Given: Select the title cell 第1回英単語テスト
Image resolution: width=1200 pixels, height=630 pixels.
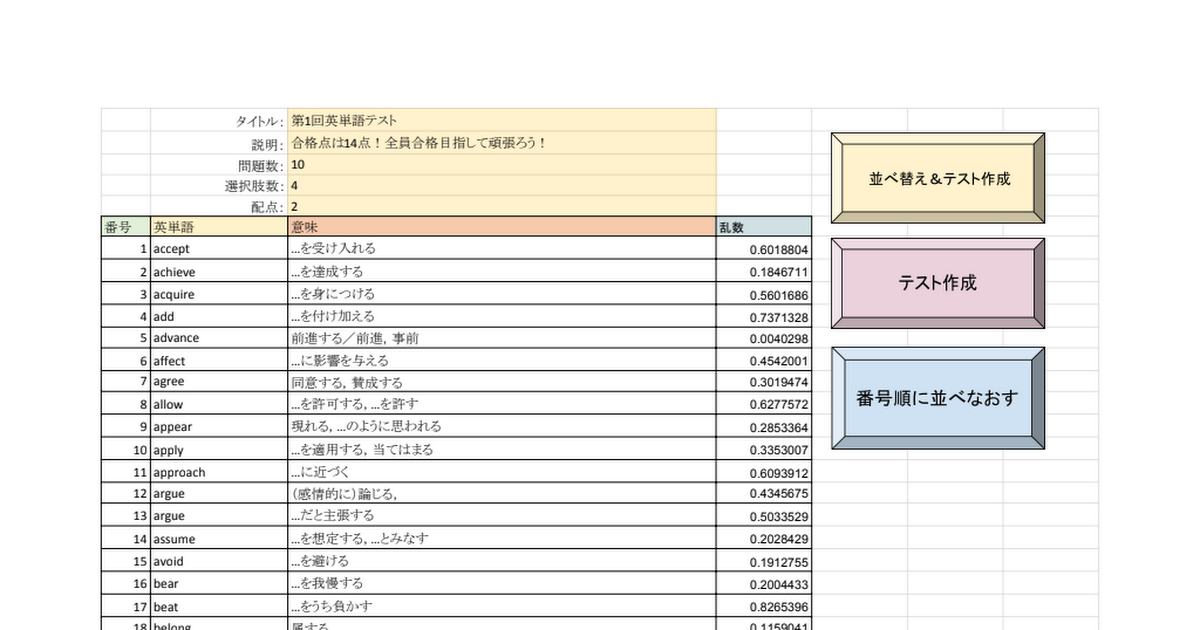Looking at the screenshot, I should pos(502,120).
